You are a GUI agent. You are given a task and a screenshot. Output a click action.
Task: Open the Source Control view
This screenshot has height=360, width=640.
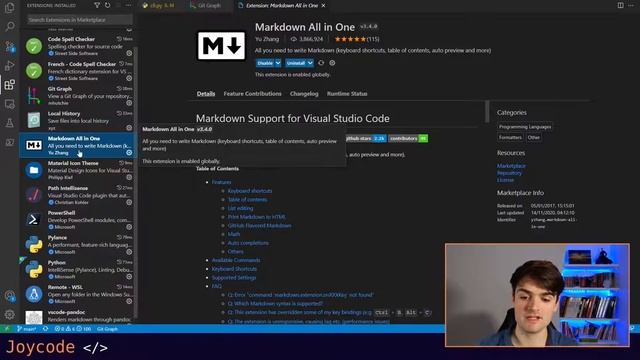pos(9,46)
